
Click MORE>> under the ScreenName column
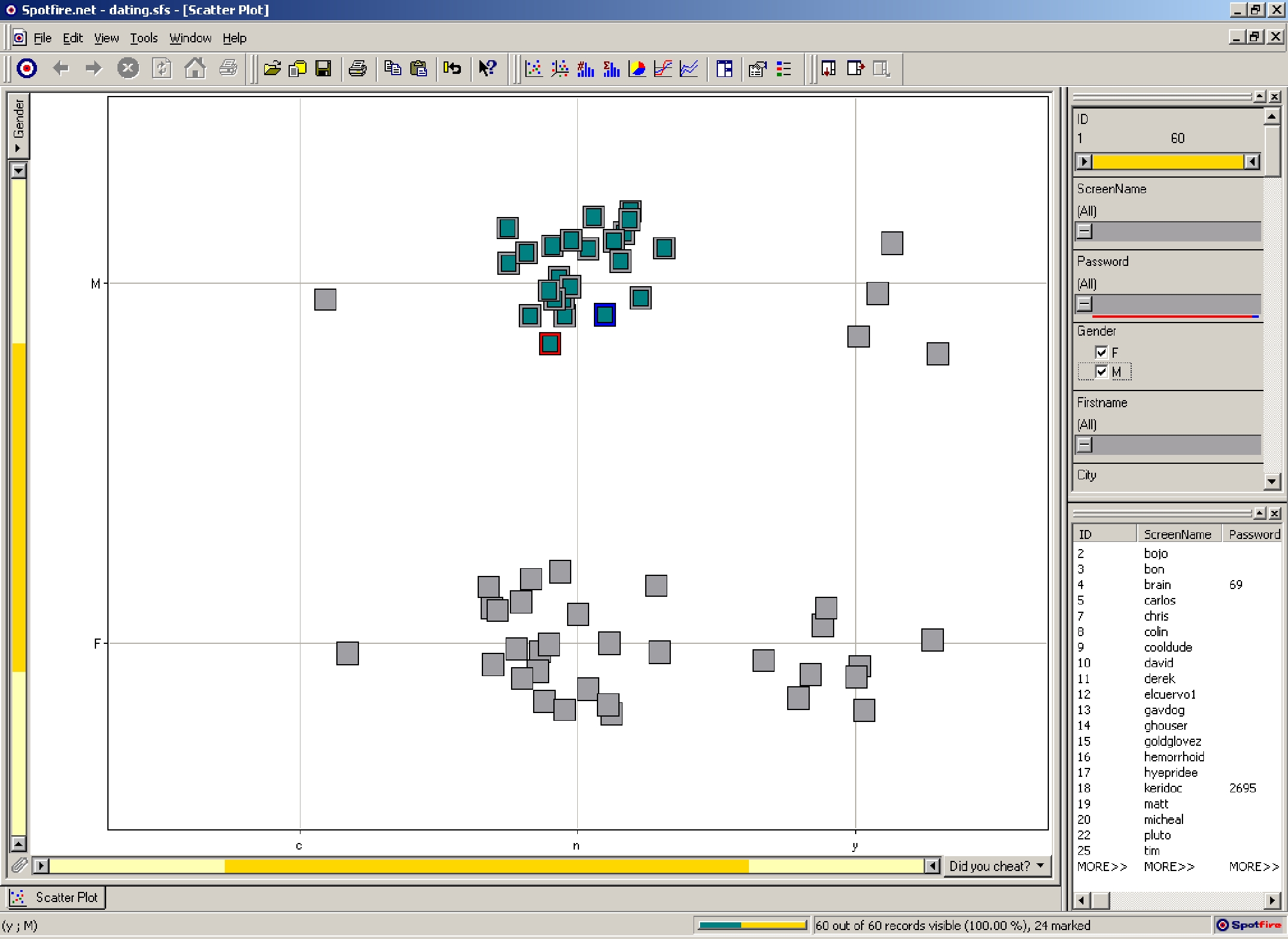coord(1169,866)
